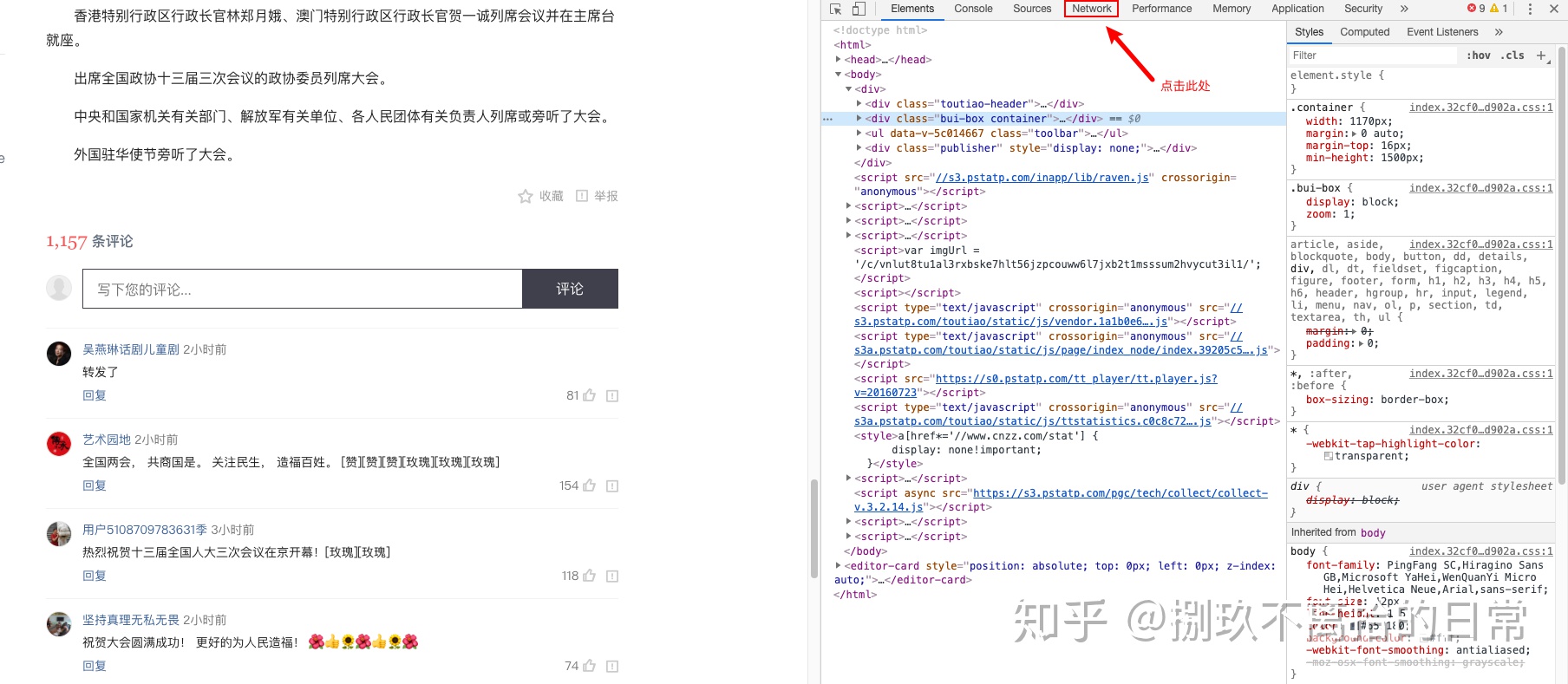
Task: Click the avatar of 吴燕琳话剧儿童剧
Action: tap(59, 354)
